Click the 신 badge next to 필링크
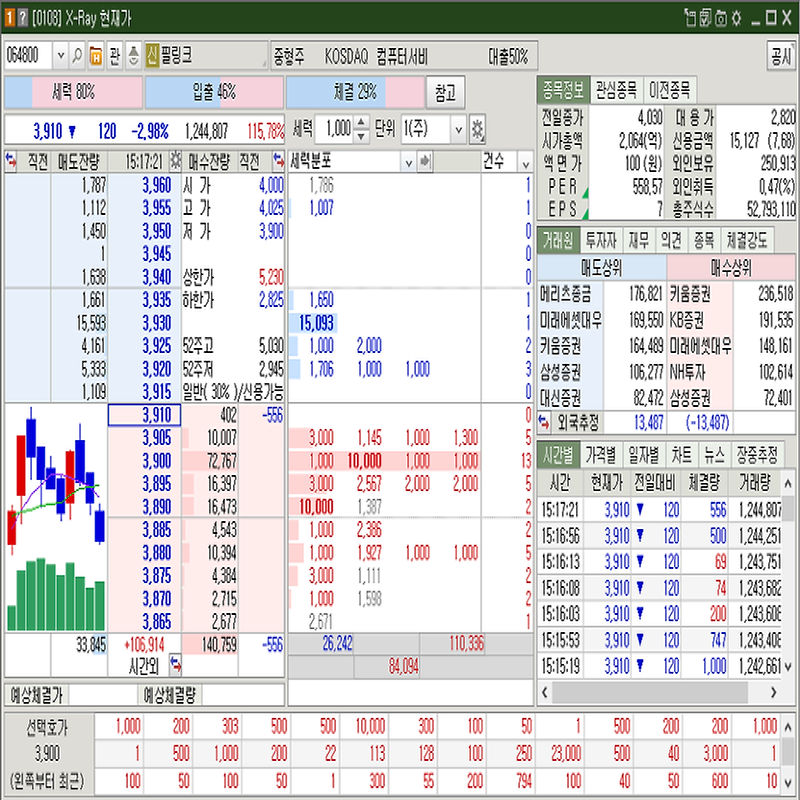Image resolution: width=800 pixels, height=800 pixels. tap(152, 56)
